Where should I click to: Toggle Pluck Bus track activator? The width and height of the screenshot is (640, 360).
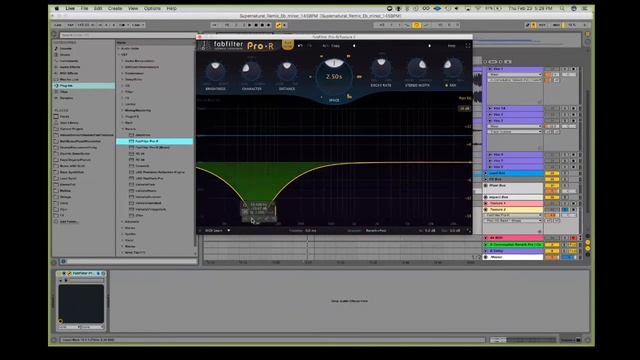552,186
